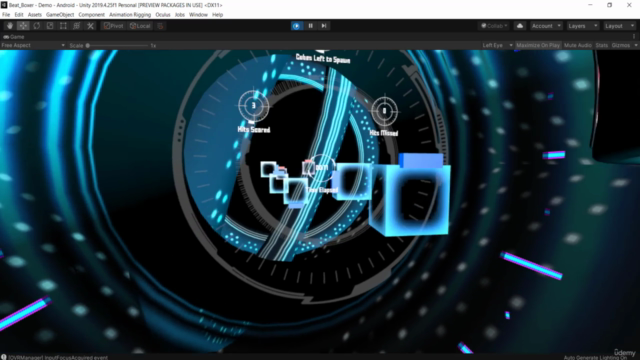Open the custom editor tools

(x=90, y=26)
